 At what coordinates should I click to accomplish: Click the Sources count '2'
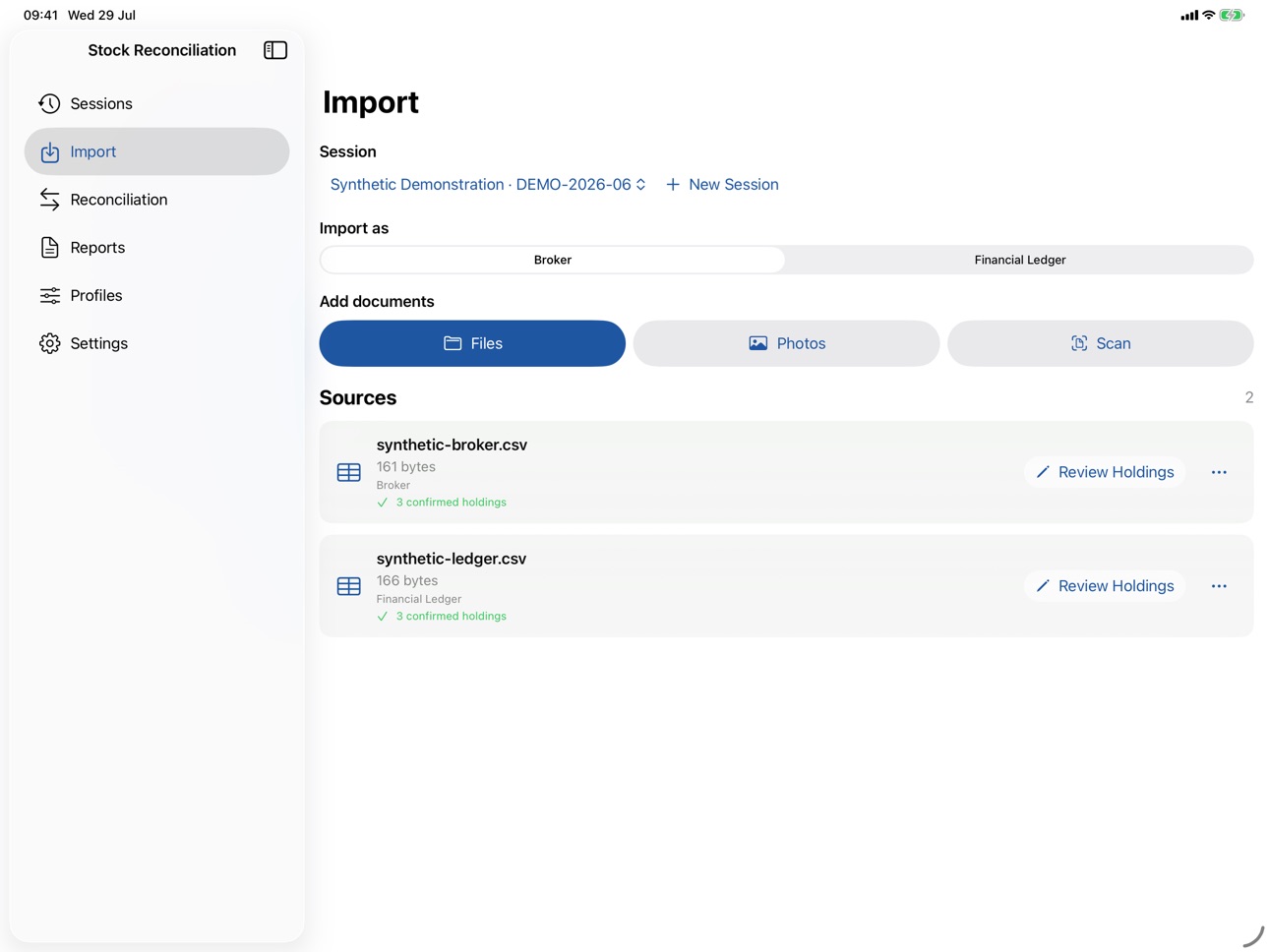pos(1248,398)
